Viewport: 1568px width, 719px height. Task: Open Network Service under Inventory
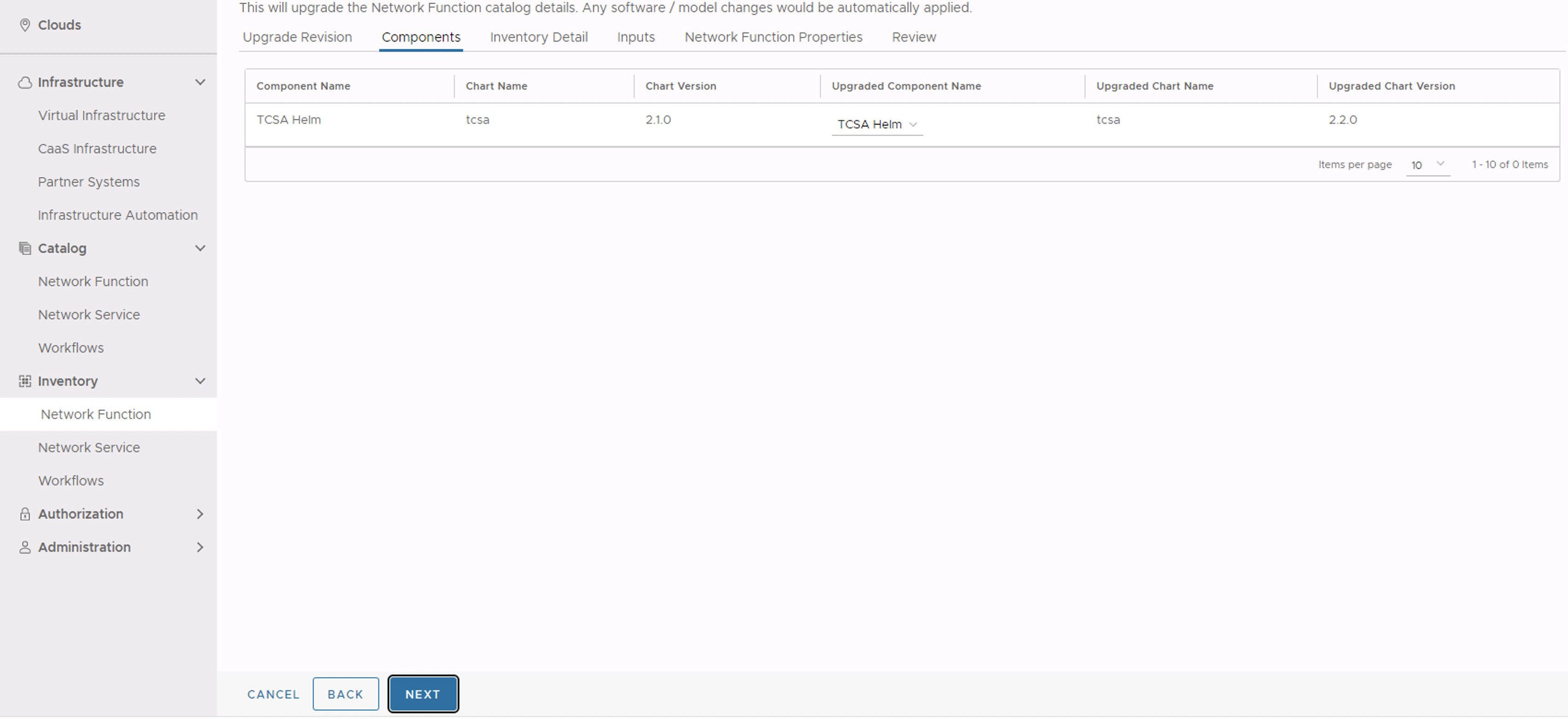89,448
